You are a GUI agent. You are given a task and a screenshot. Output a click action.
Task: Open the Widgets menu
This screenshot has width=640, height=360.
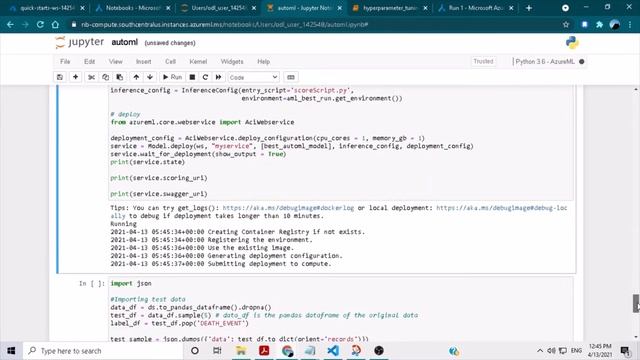click(x=232, y=62)
